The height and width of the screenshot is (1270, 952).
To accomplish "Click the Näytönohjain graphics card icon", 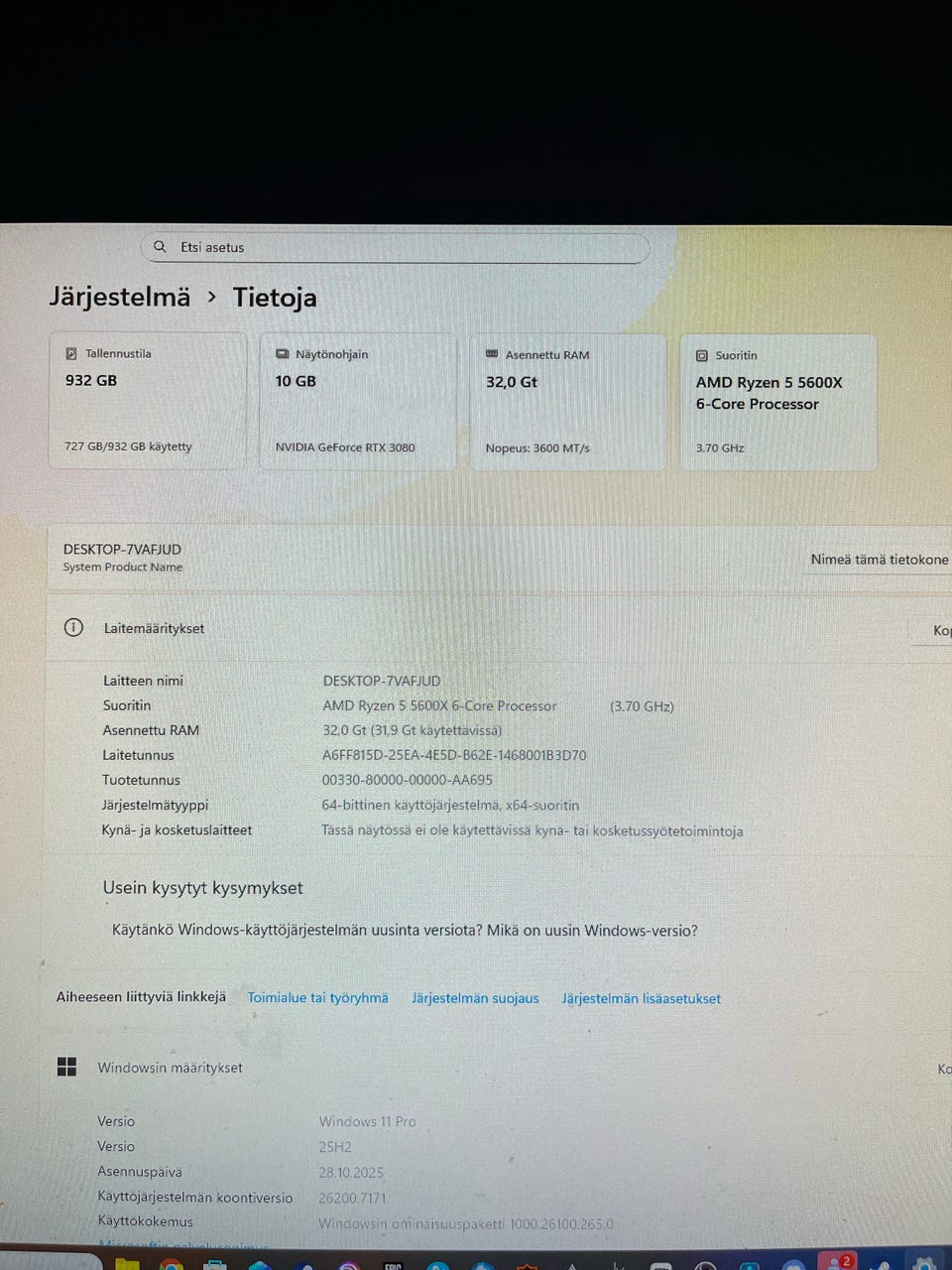I will [x=283, y=354].
